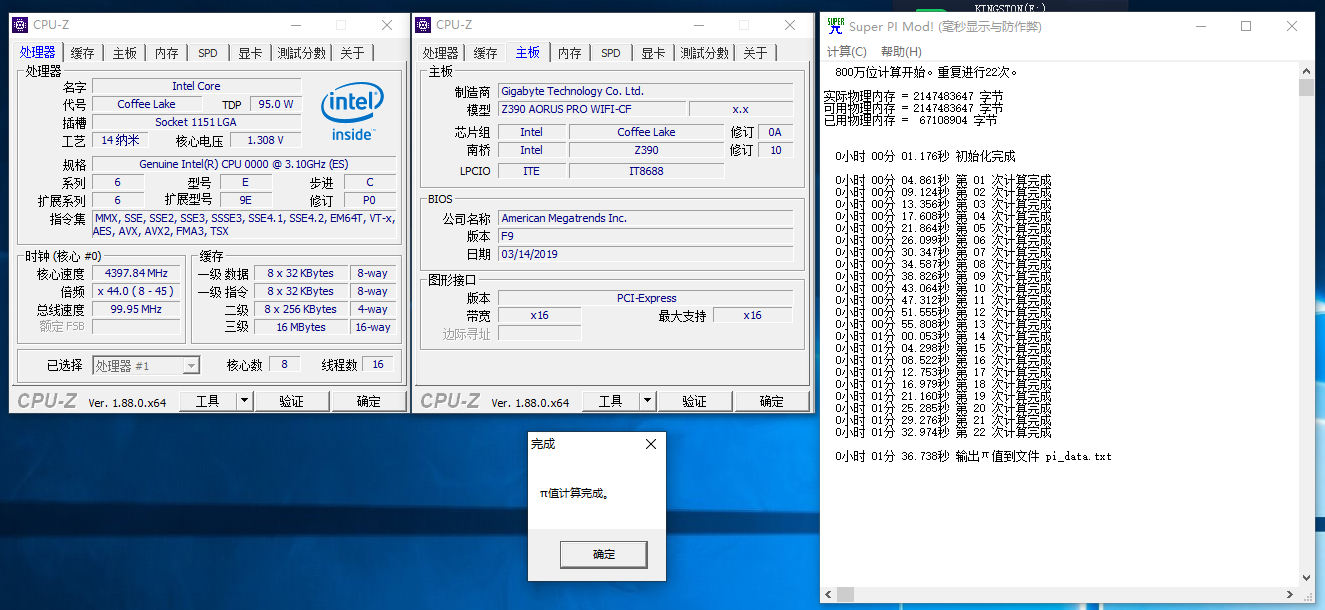
Task: Click the π值计算完成 message text
Action: [x=574, y=494]
